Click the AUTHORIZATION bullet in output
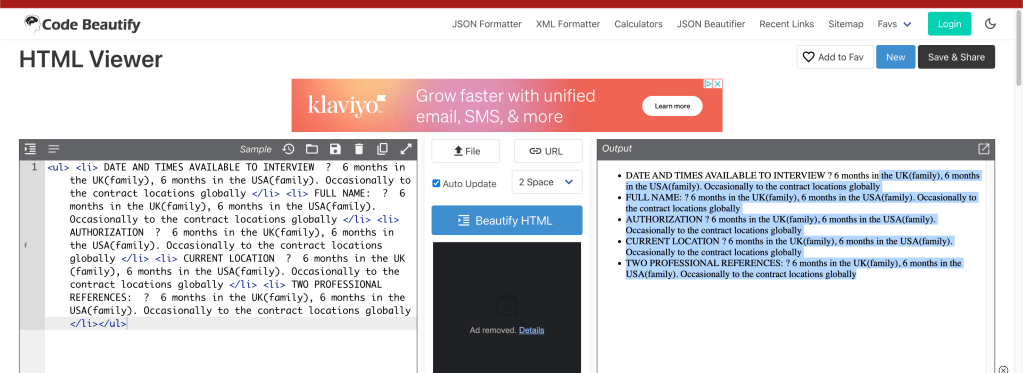Screen dimensions: 1023x373 [x=780, y=224]
